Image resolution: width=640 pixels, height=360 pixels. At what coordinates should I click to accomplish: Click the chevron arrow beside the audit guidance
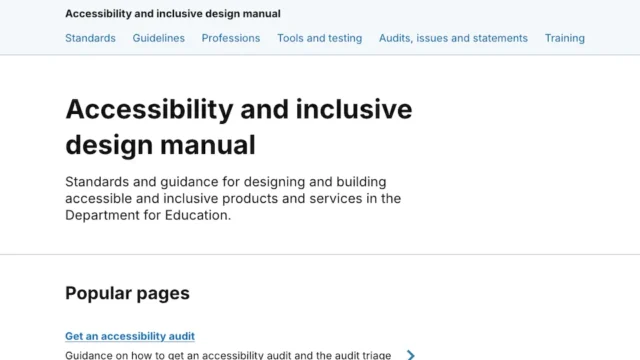coord(411,355)
